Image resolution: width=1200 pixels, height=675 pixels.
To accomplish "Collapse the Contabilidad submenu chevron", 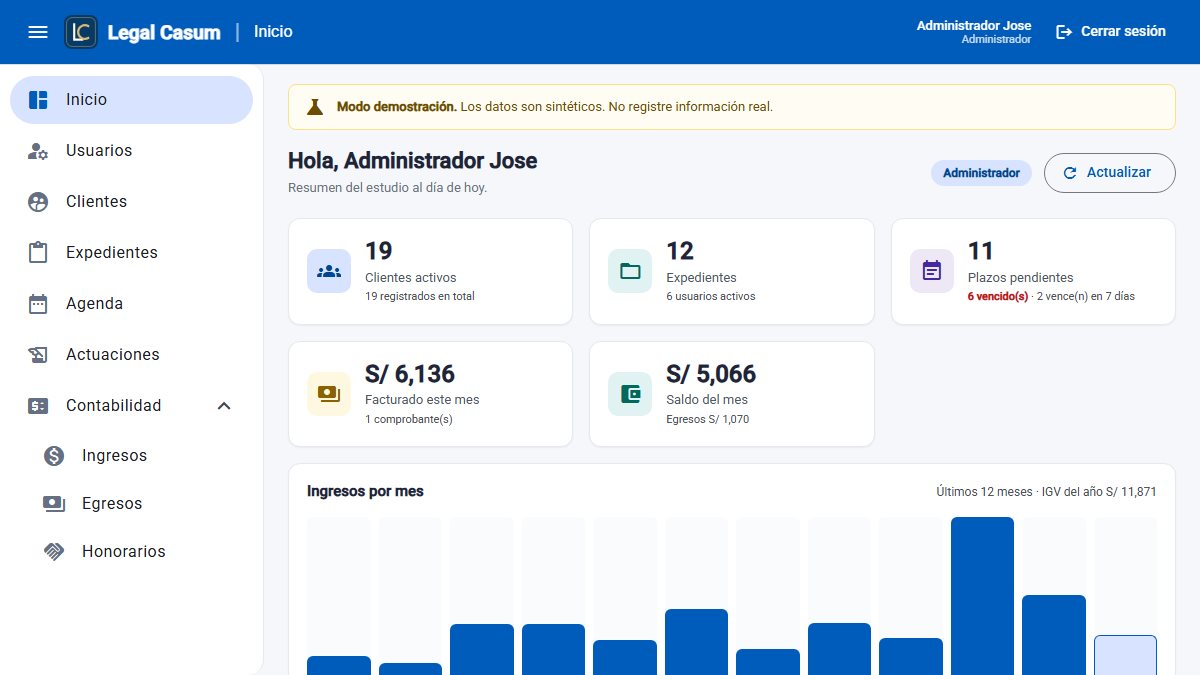I will 224,406.
